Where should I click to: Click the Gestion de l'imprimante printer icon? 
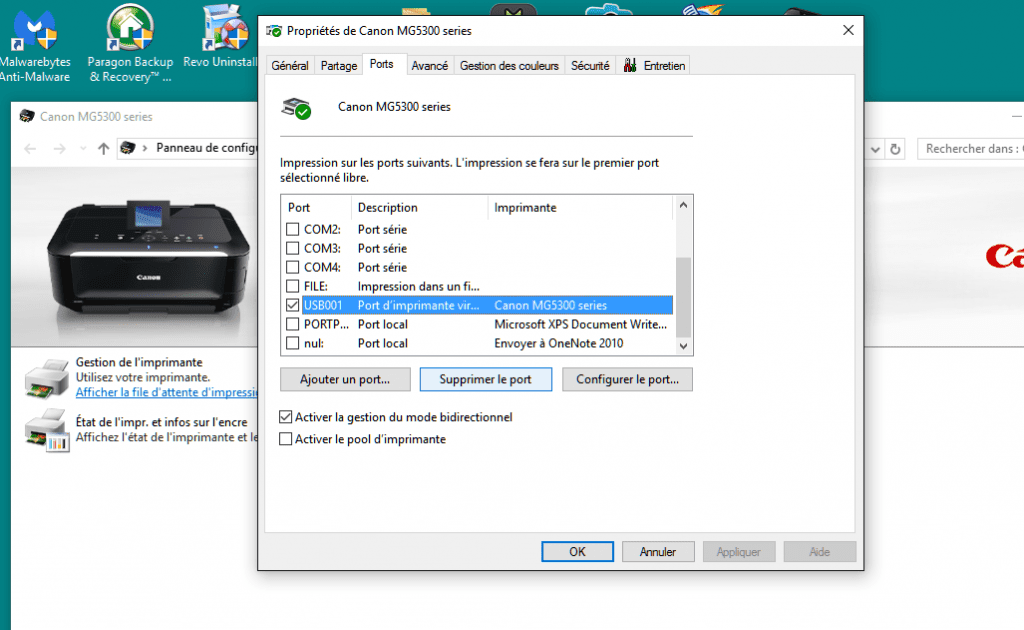[x=46, y=377]
